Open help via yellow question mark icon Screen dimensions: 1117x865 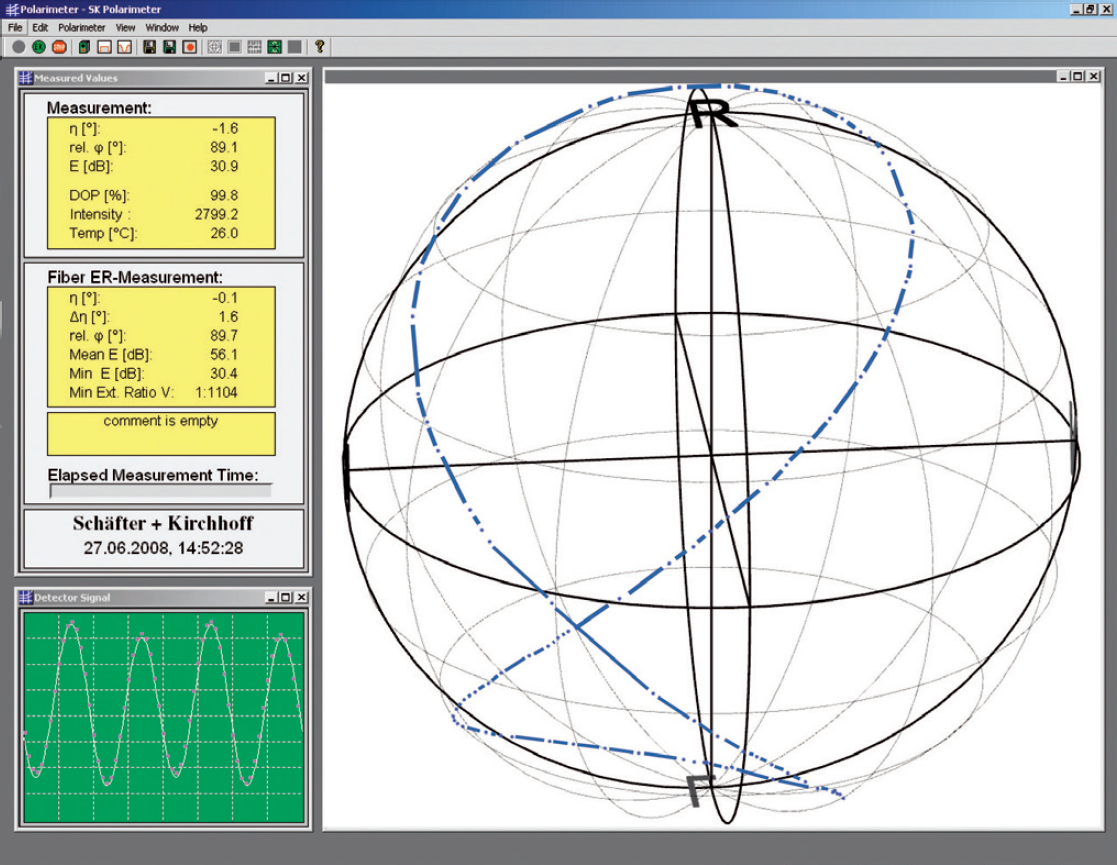319,47
